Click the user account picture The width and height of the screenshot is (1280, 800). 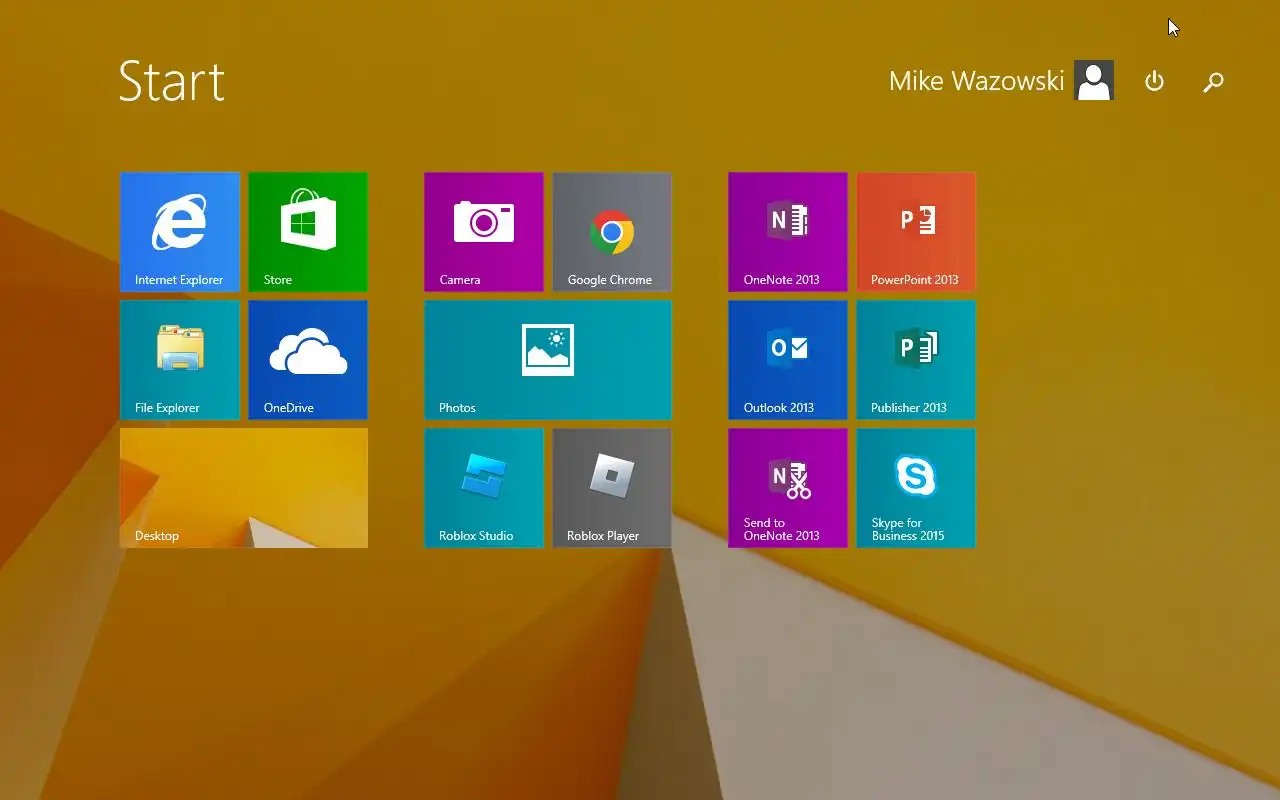pos(1094,80)
